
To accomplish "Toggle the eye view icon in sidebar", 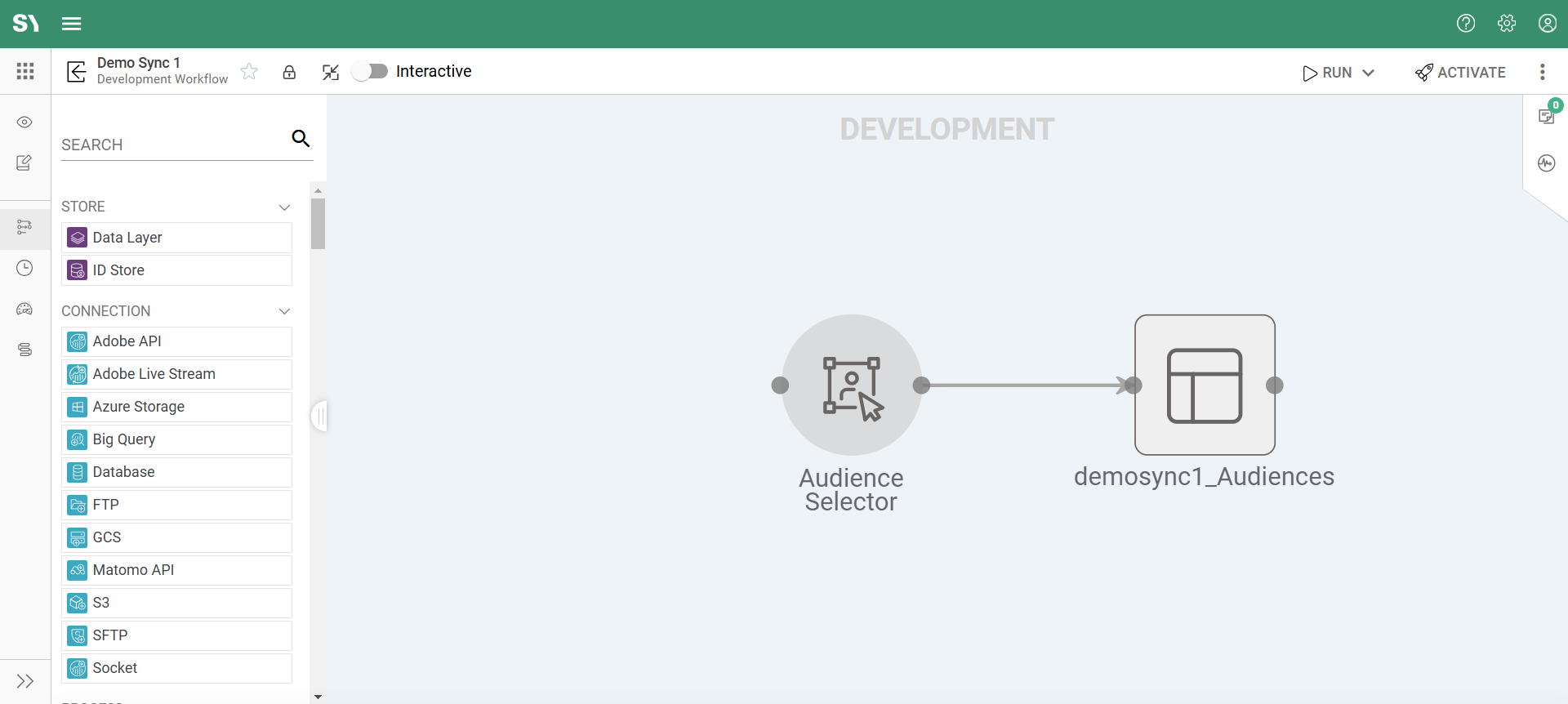I will pyautogui.click(x=25, y=123).
